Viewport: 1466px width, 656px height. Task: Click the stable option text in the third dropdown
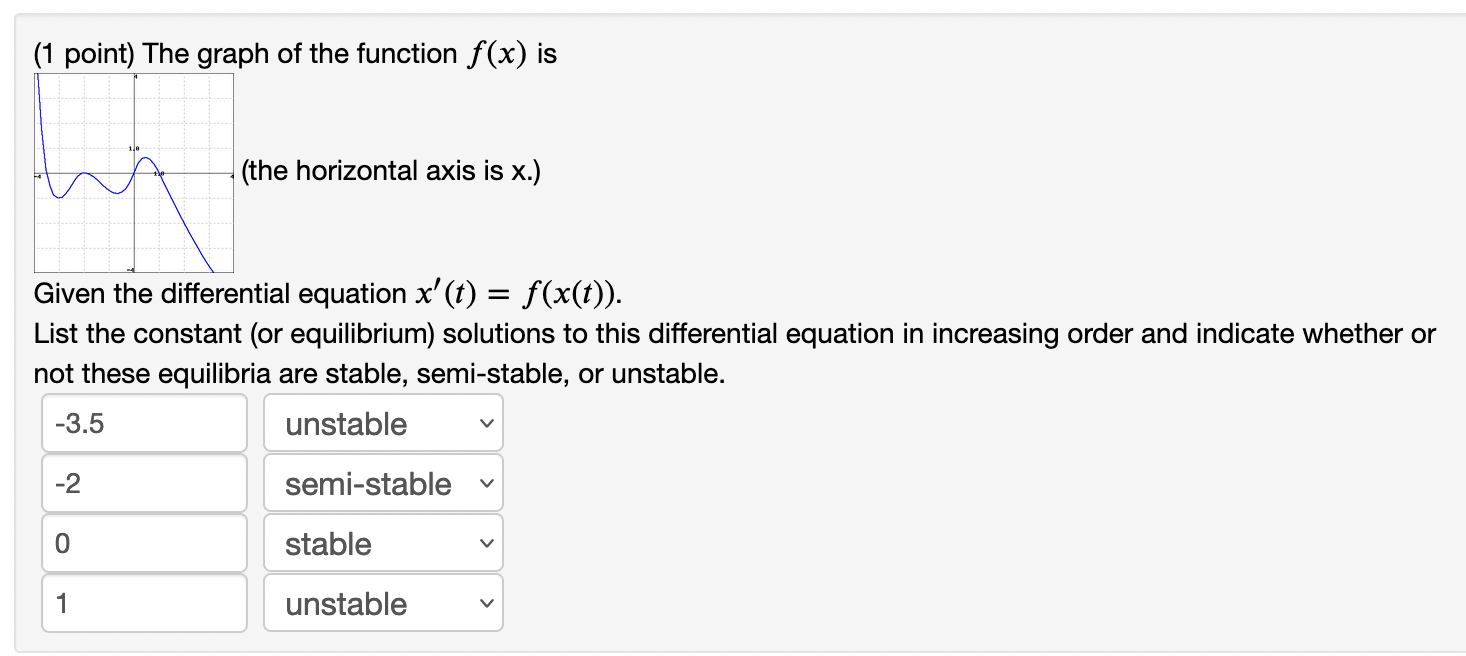click(327, 544)
